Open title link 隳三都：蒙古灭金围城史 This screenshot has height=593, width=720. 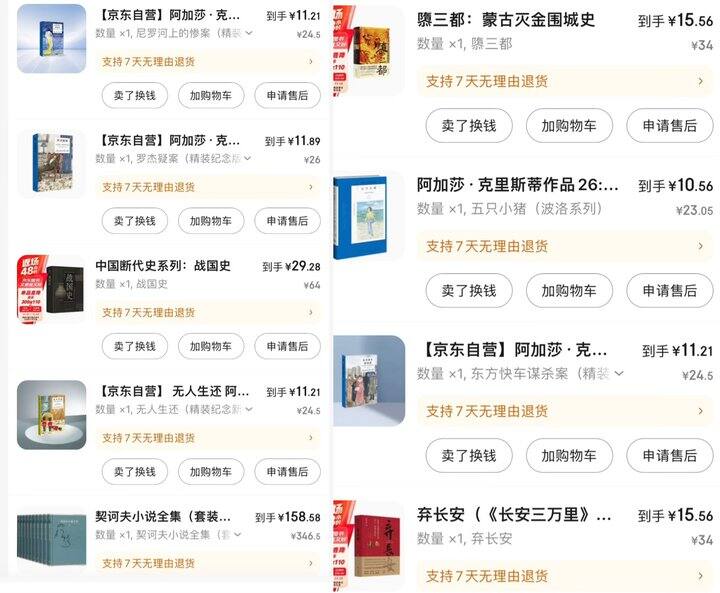506,20
